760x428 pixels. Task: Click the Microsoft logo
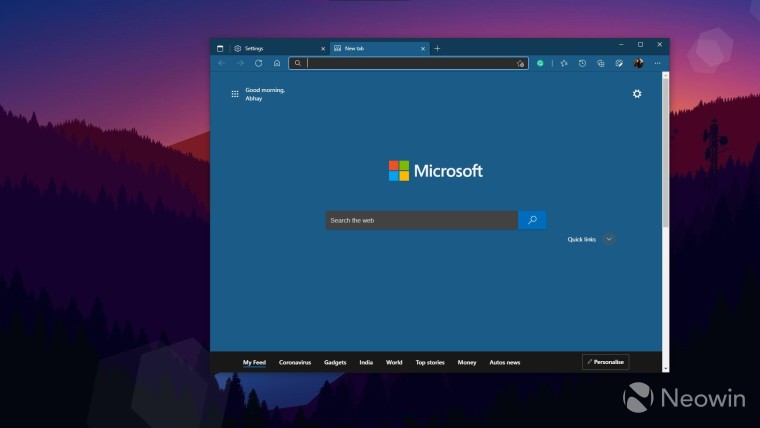[x=436, y=171]
